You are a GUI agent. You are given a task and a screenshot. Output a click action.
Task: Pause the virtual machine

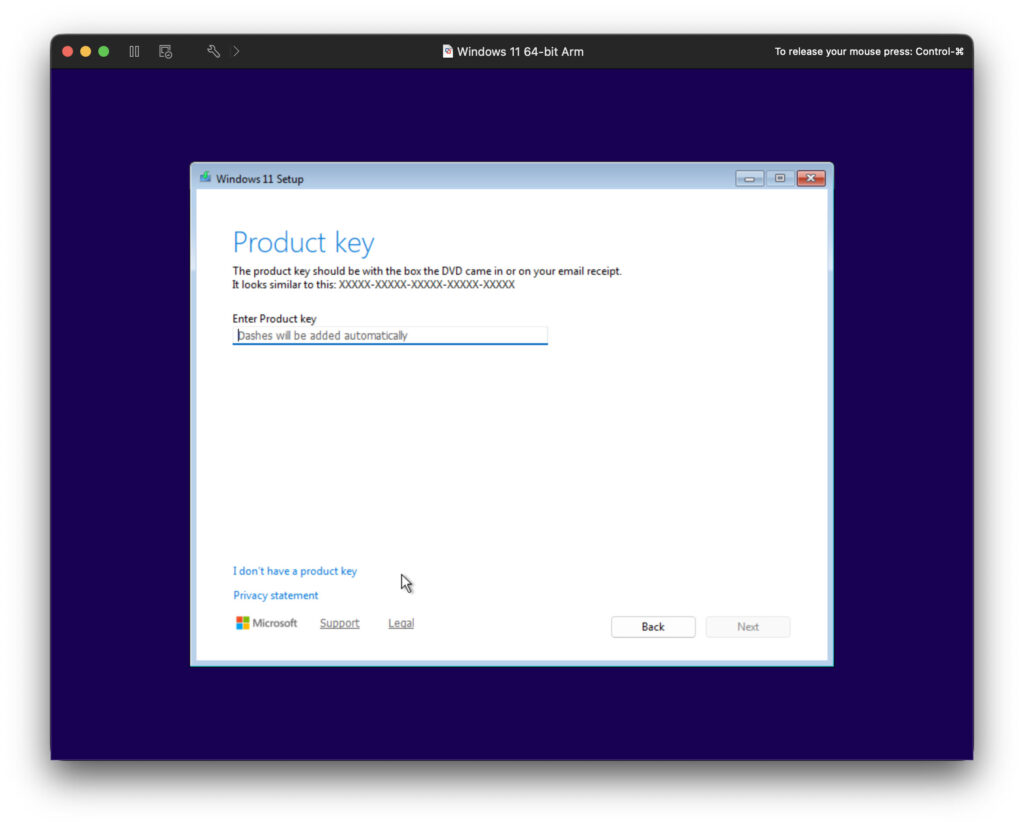[x=133, y=51]
